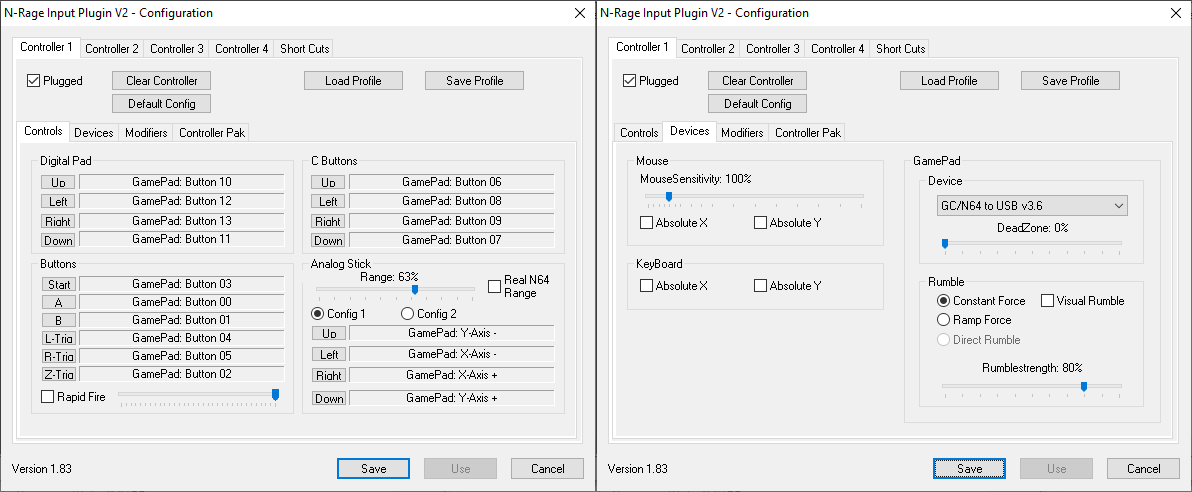
Task: Enable the Visual Rumble checkbox
Action: tap(1048, 301)
